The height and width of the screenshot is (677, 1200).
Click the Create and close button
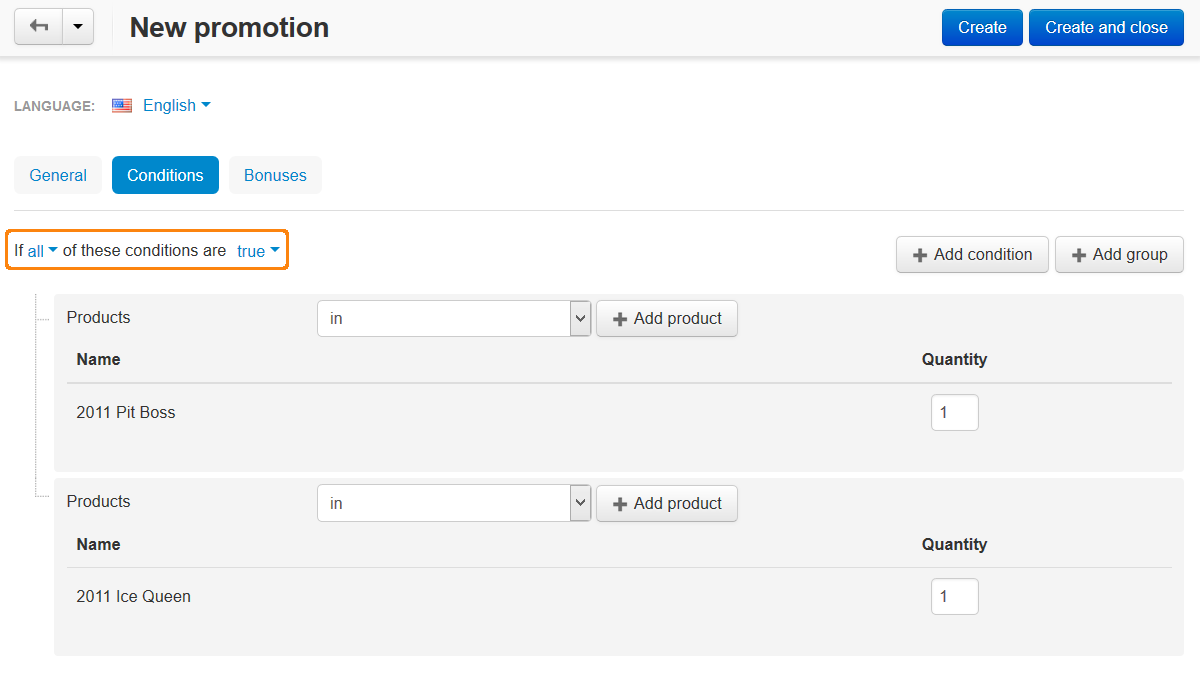[x=1106, y=27]
